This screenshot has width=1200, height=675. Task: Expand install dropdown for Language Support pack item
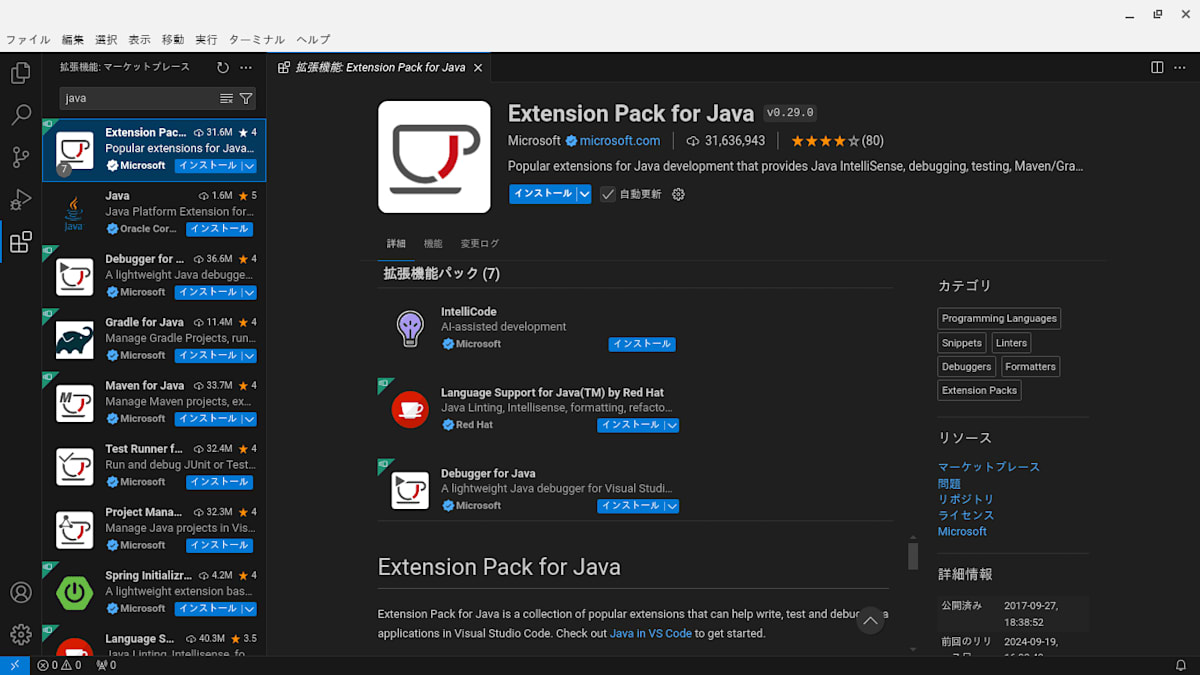(x=672, y=425)
